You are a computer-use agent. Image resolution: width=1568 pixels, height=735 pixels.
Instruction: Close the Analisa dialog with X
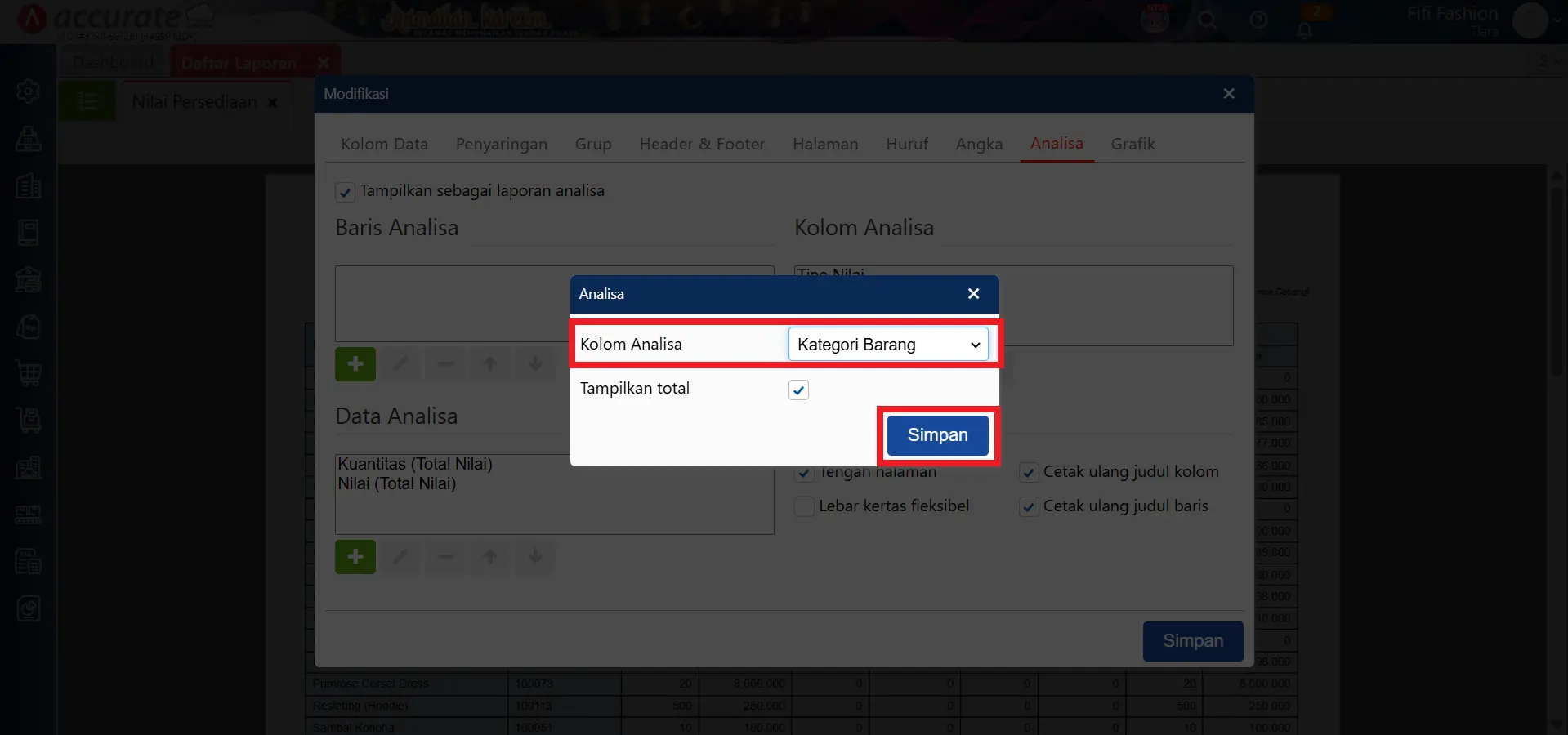973,294
